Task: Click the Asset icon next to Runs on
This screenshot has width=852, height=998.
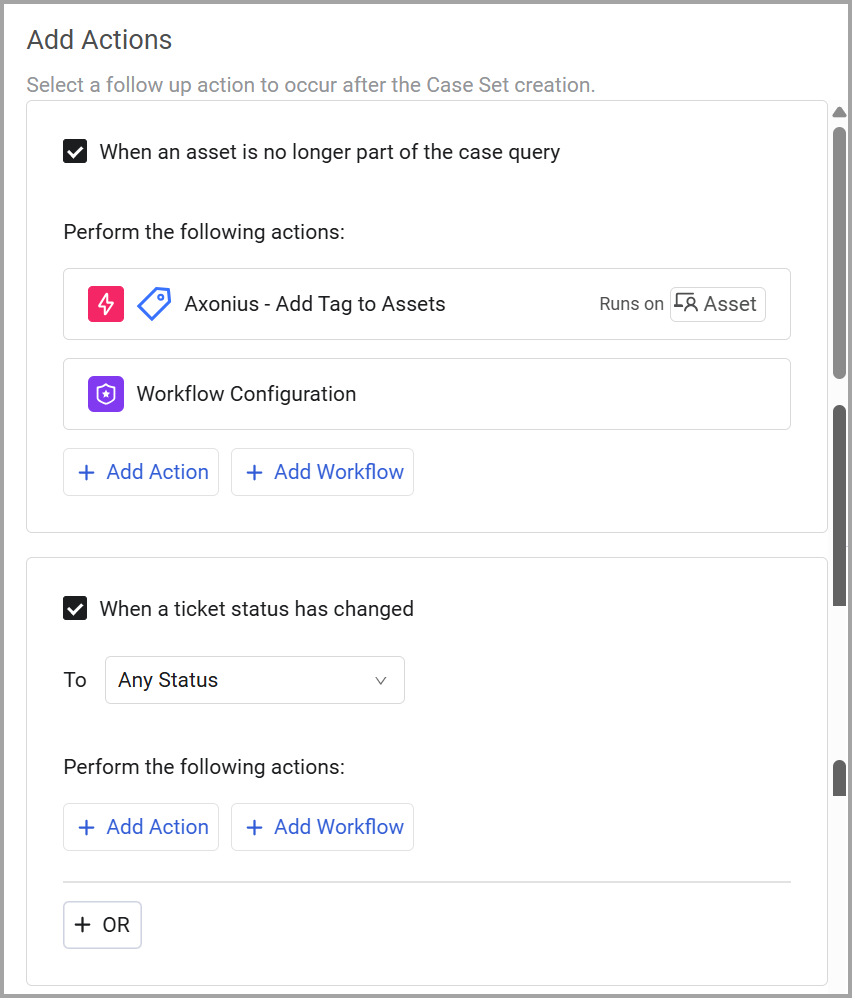Action: click(x=686, y=304)
